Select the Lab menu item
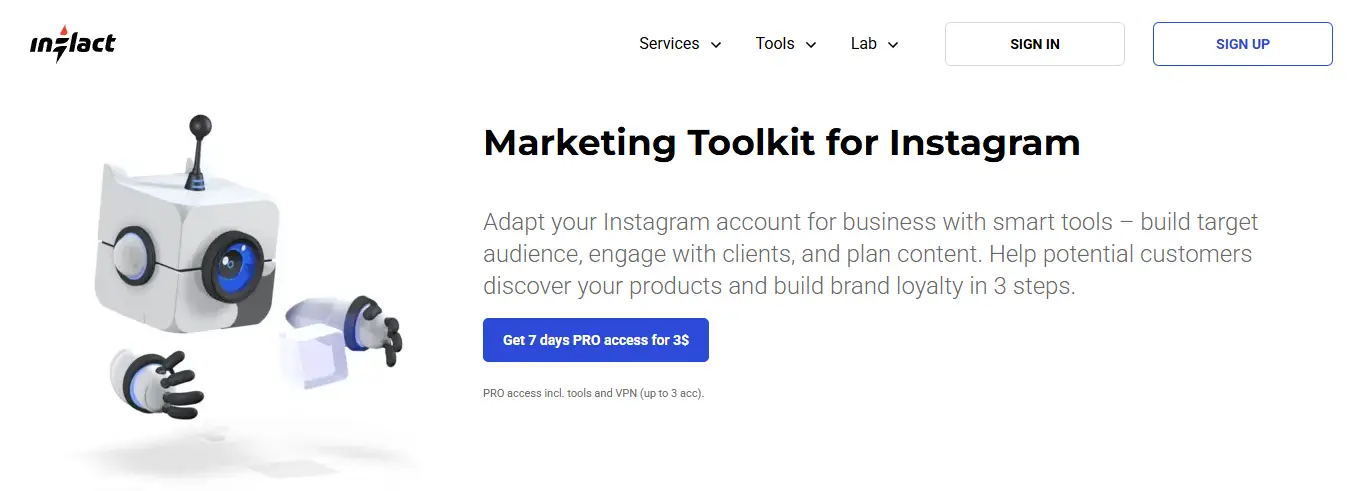1359x491 pixels. 863,44
